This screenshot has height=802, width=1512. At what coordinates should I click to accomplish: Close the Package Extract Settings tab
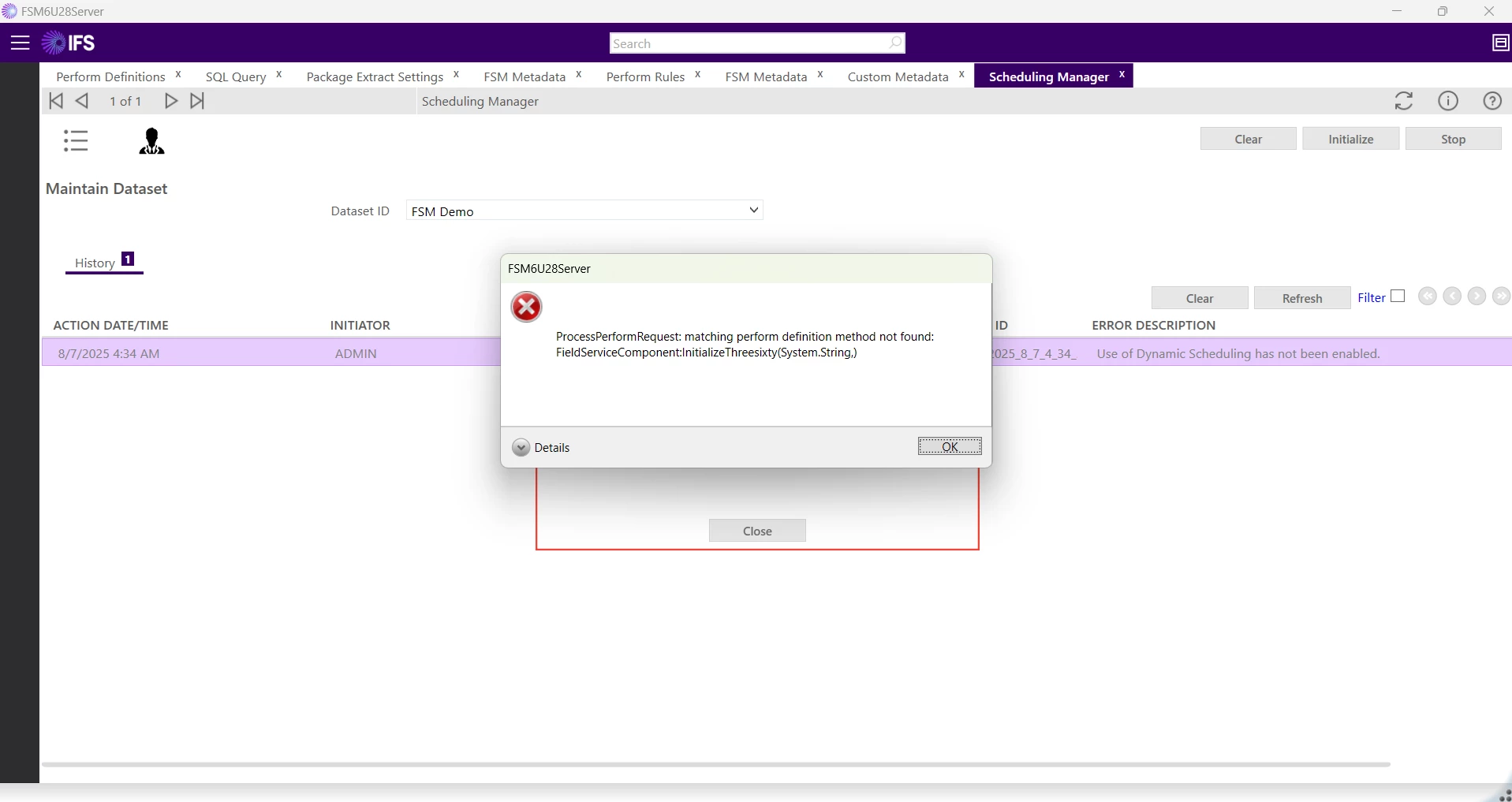tap(456, 75)
